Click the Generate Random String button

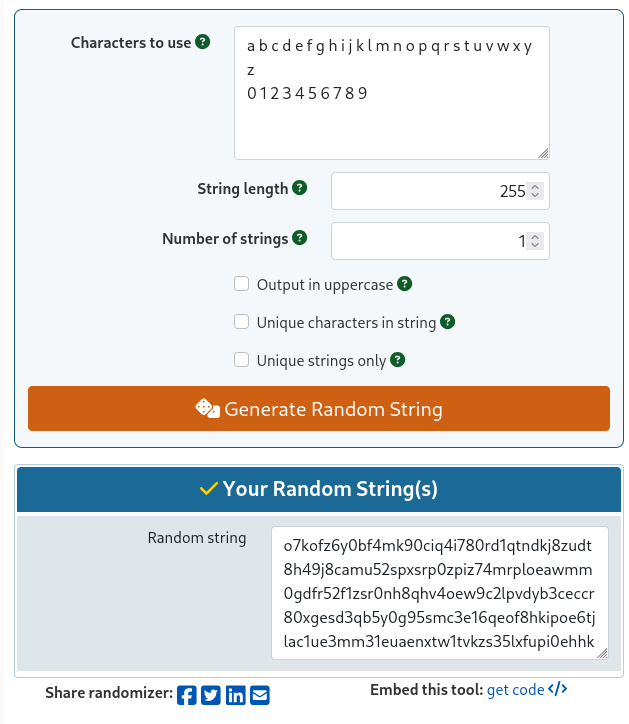[x=318, y=409]
